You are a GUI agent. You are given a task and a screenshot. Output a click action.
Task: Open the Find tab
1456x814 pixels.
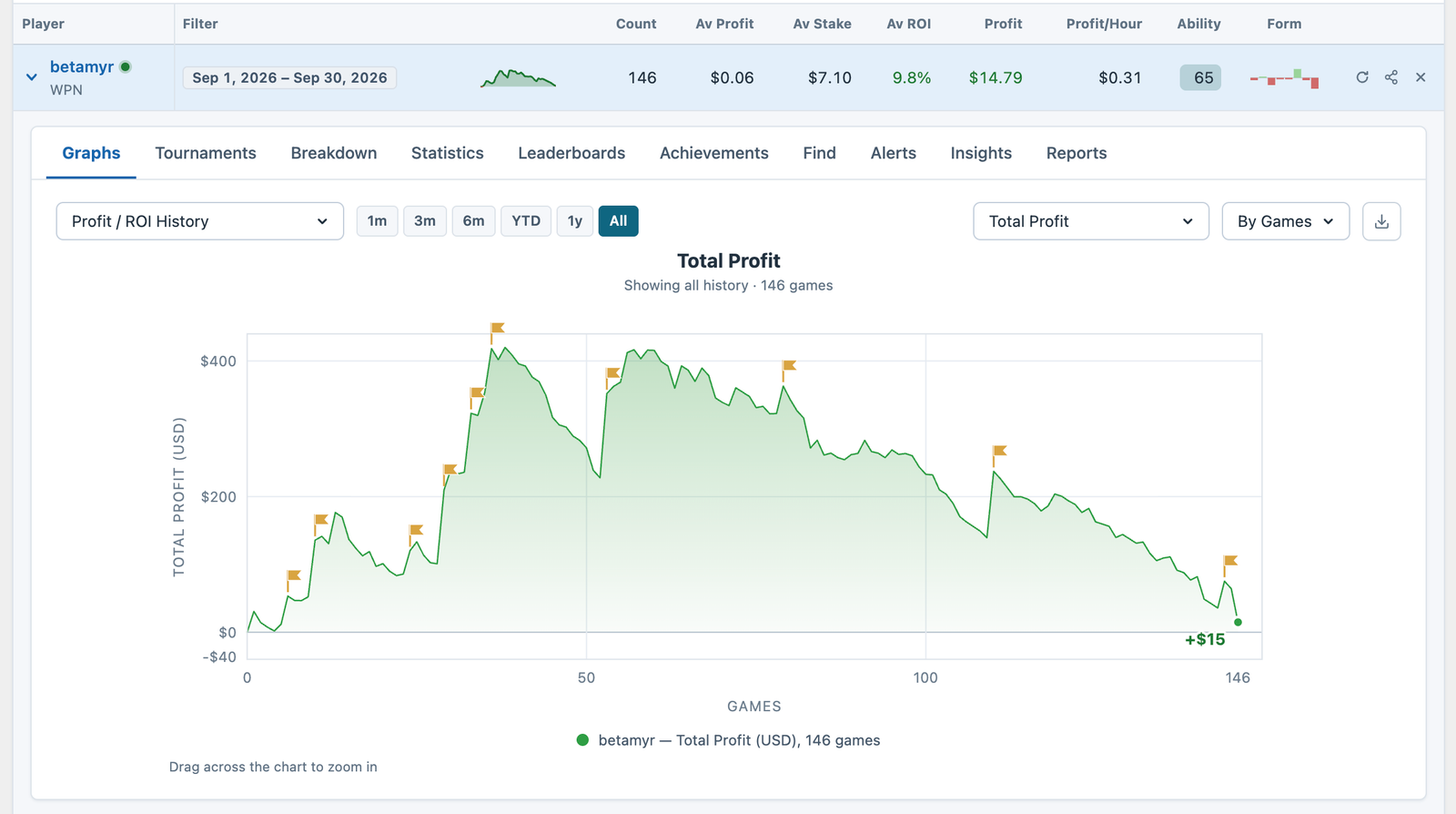tap(819, 153)
